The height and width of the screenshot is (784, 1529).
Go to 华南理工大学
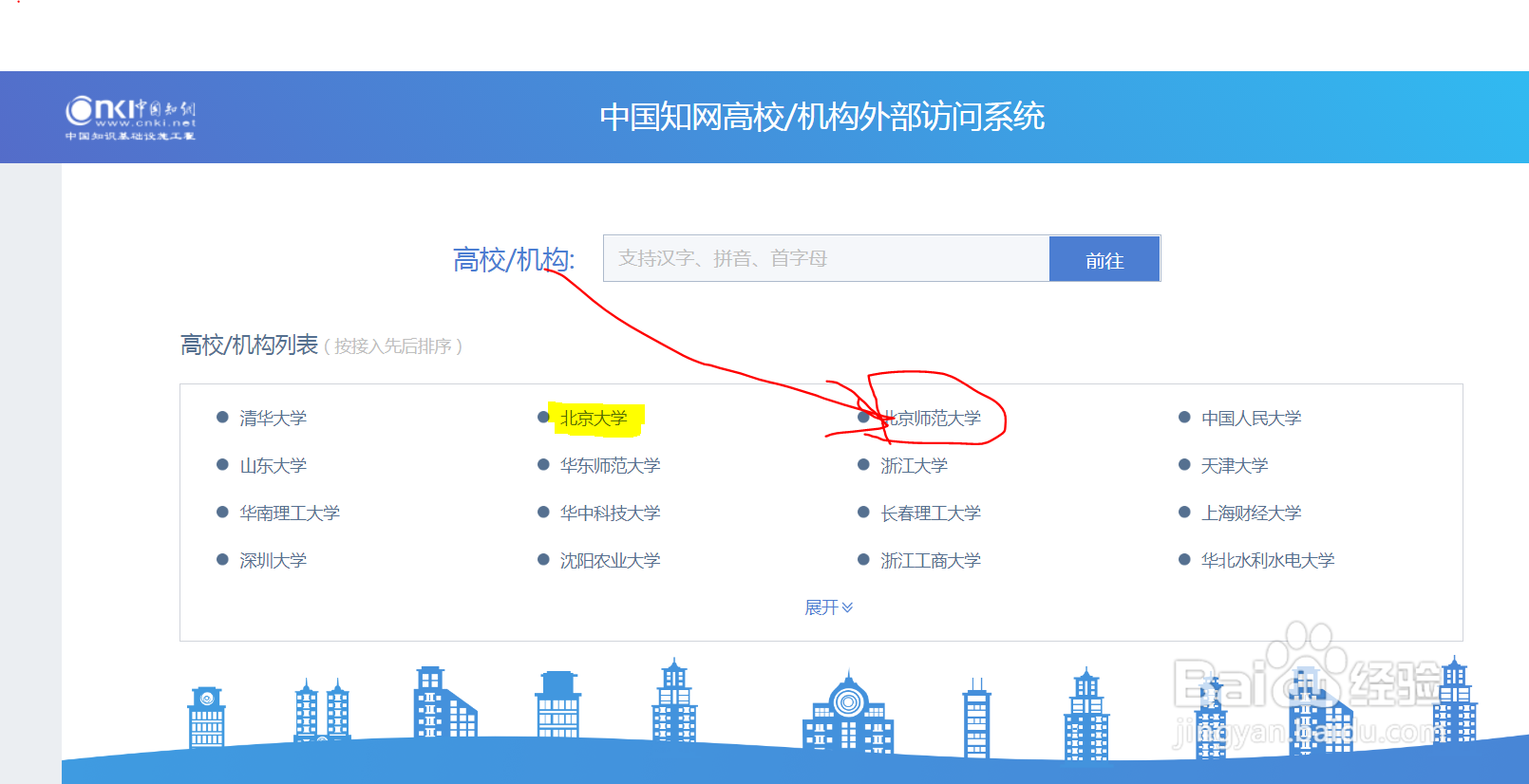point(290,513)
